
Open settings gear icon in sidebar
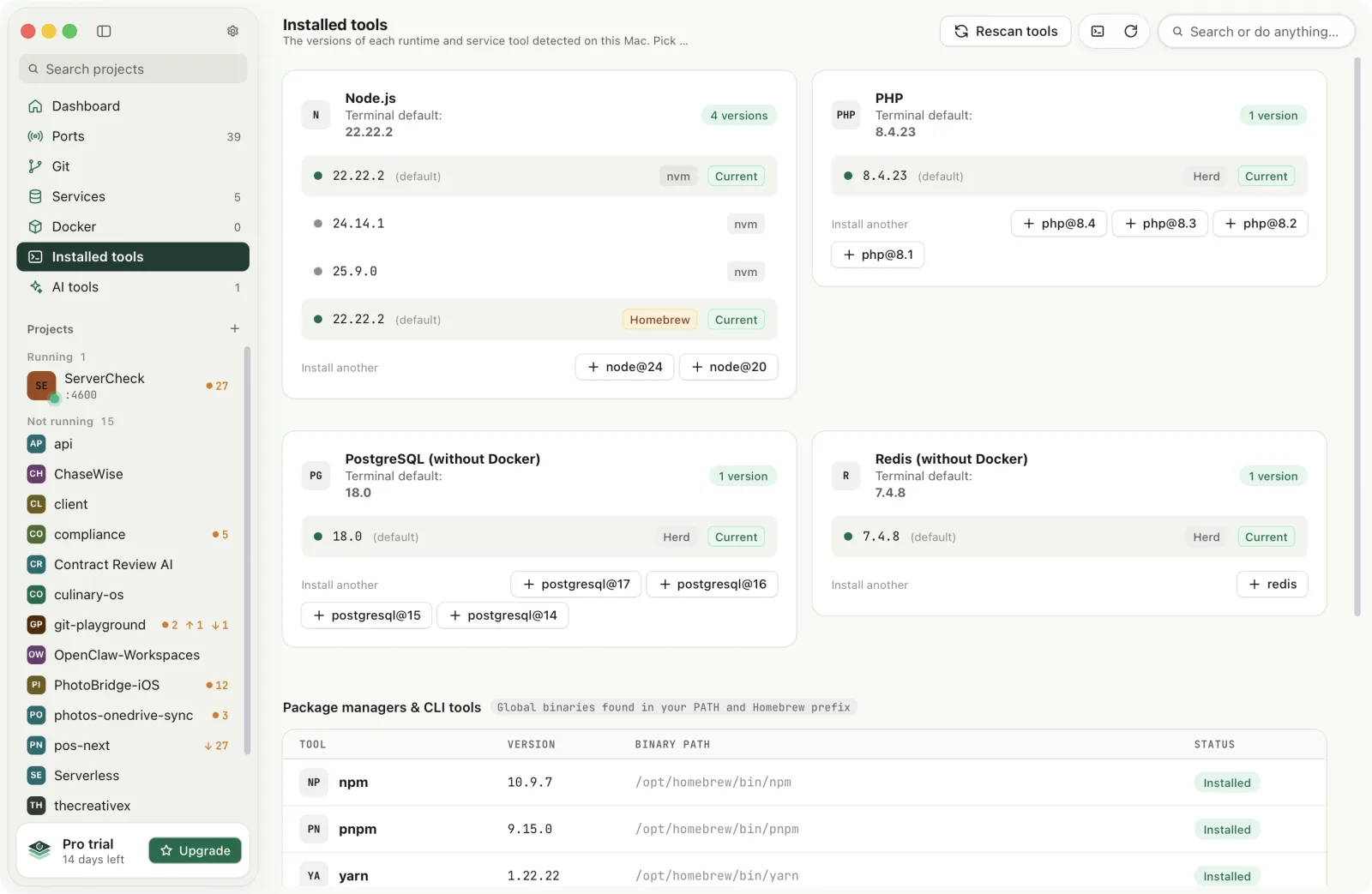(232, 31)
